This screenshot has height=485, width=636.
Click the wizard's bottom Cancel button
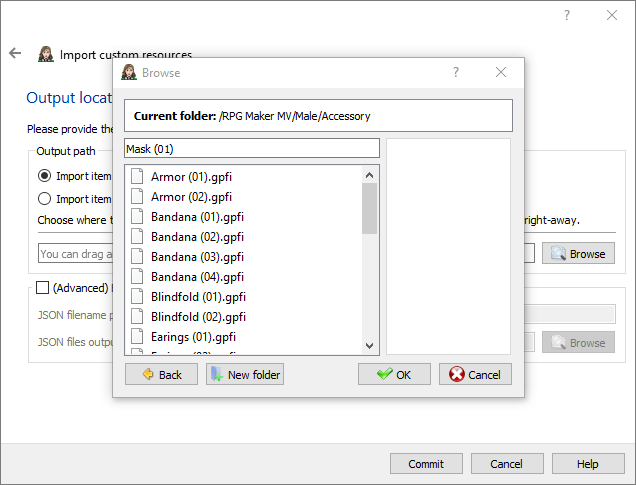pyautogui.click(x=507, y=464)
